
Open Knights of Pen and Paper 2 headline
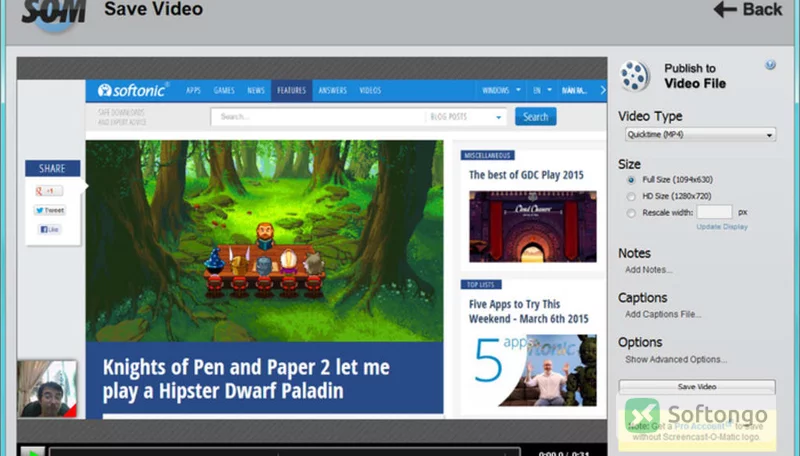click(246, 378)
